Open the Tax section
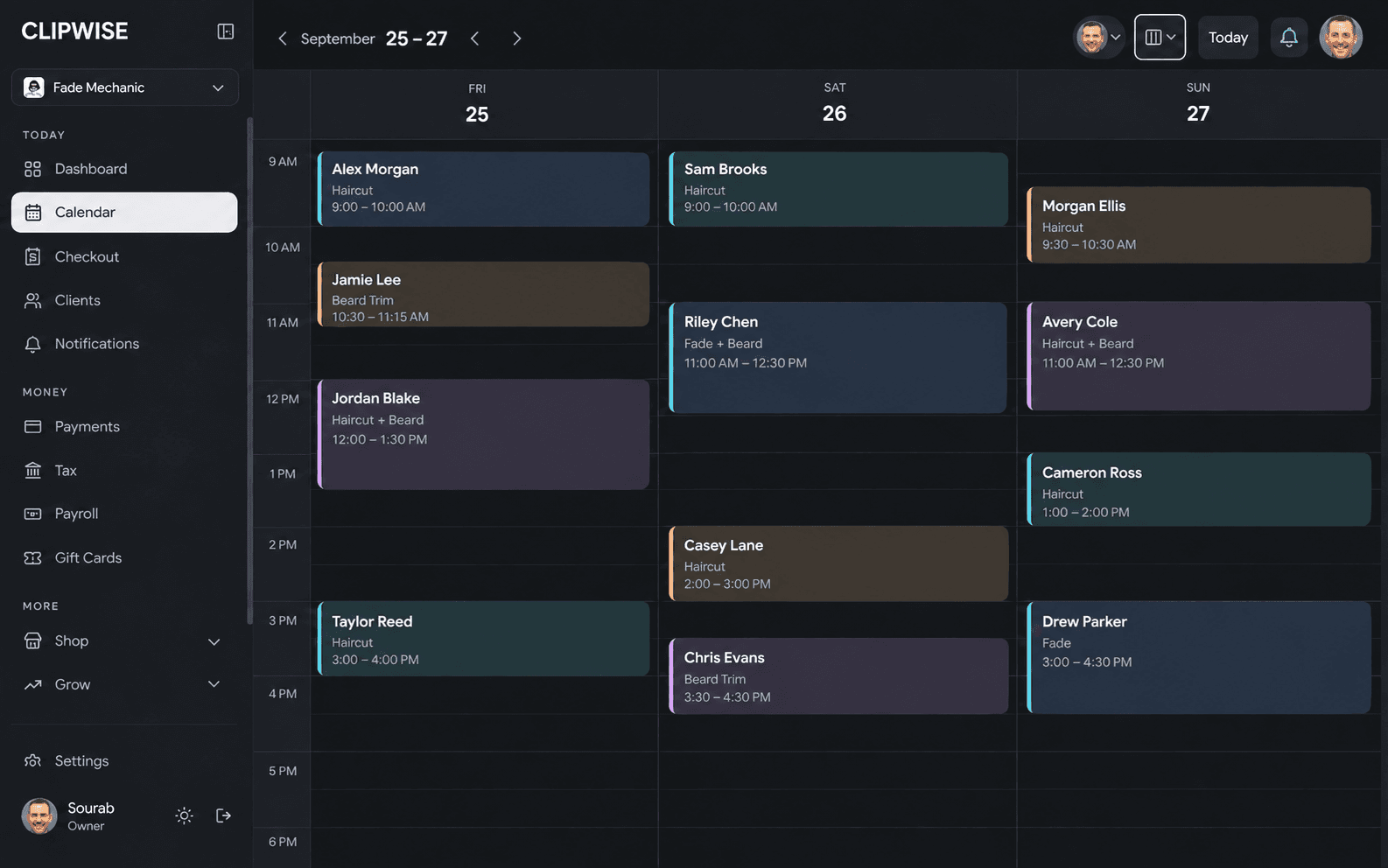This screenshot has width=1388, height=868. point(123,470)
